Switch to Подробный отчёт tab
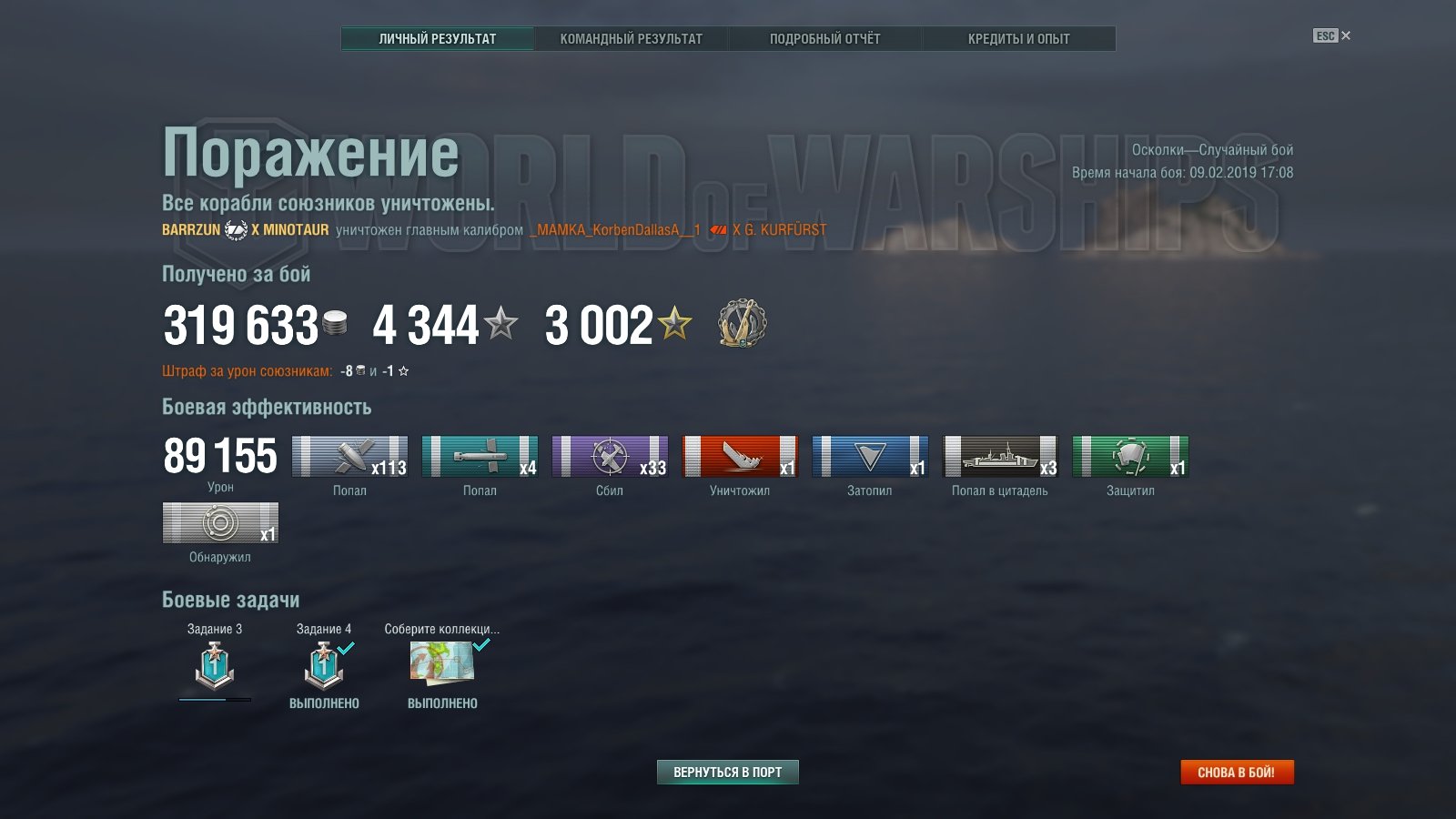This screenshot has height=819, width=1456. coord(824,38)
